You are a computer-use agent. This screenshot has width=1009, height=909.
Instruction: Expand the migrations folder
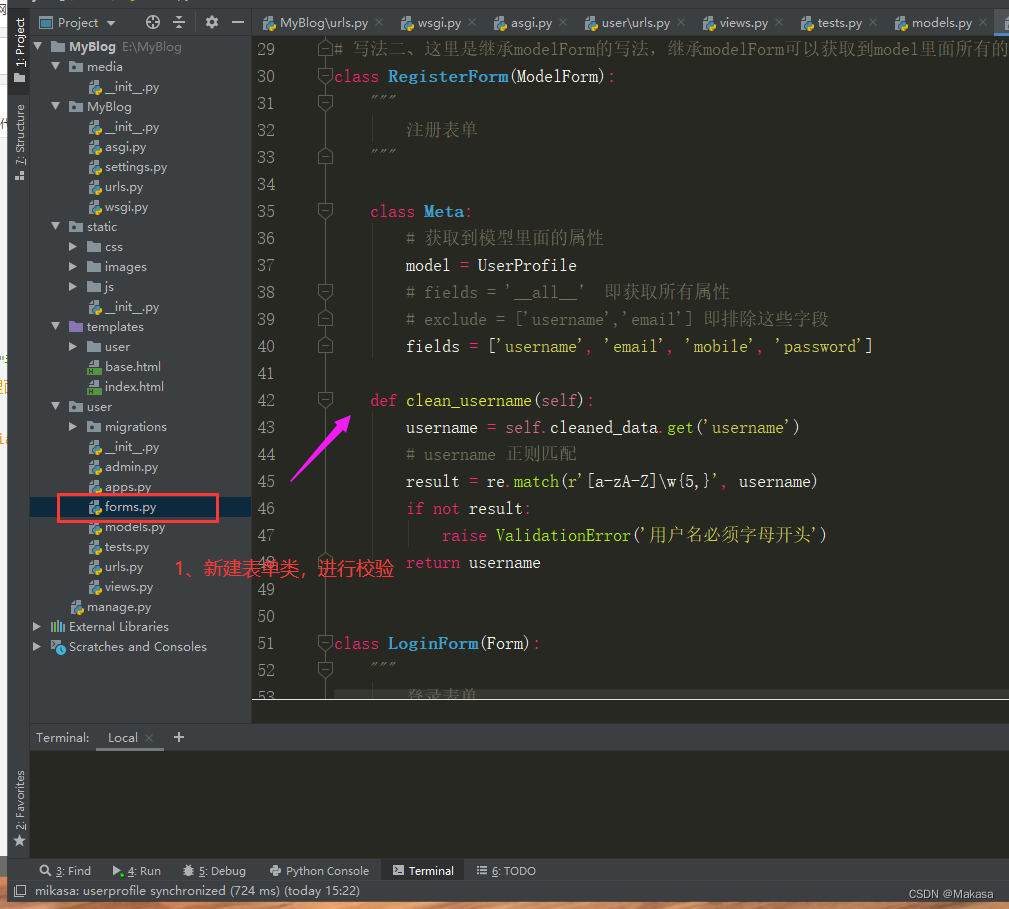(73, 427)
